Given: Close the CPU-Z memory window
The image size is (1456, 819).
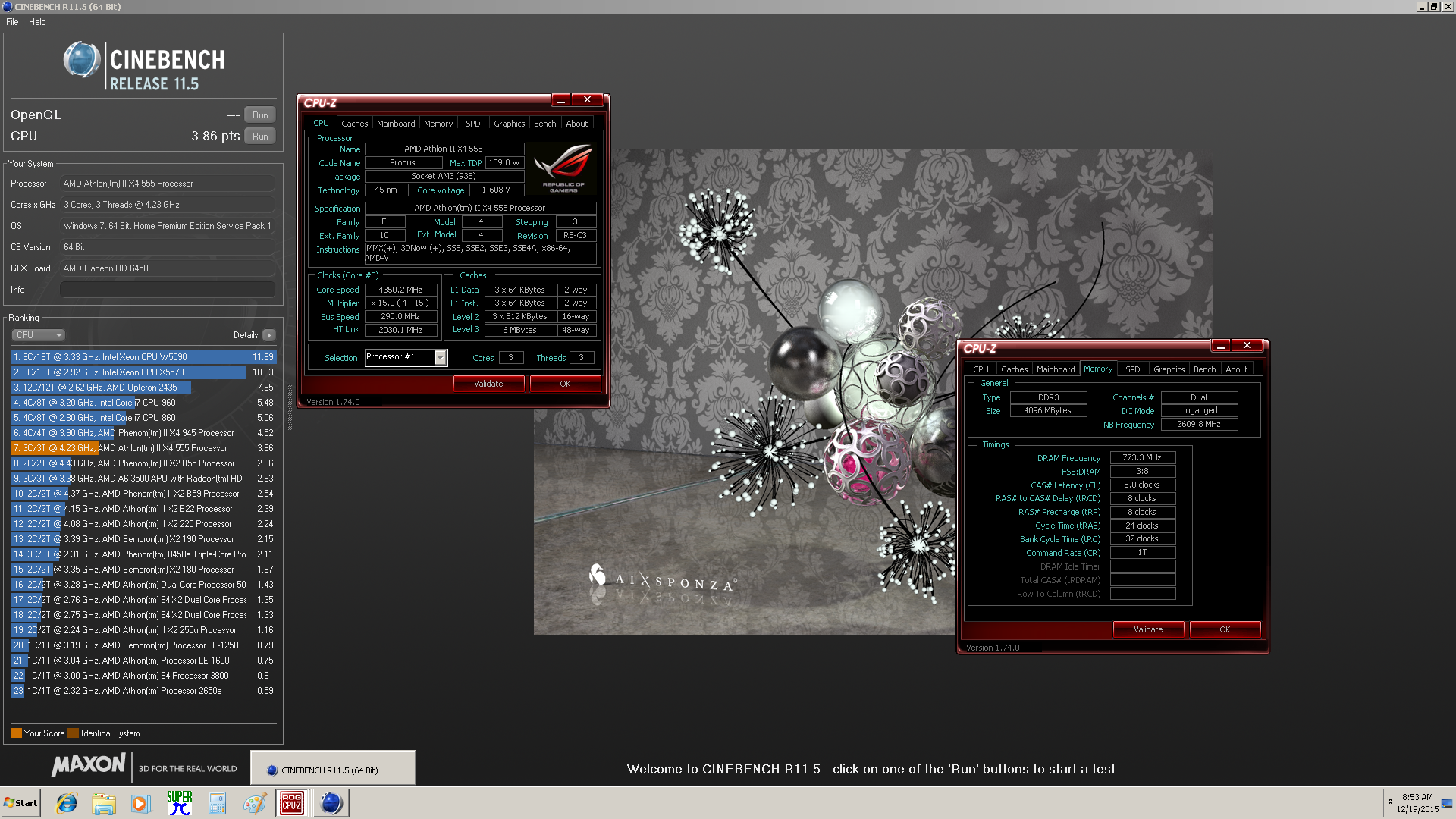Looking at the screenshot, I should 1247,346.
